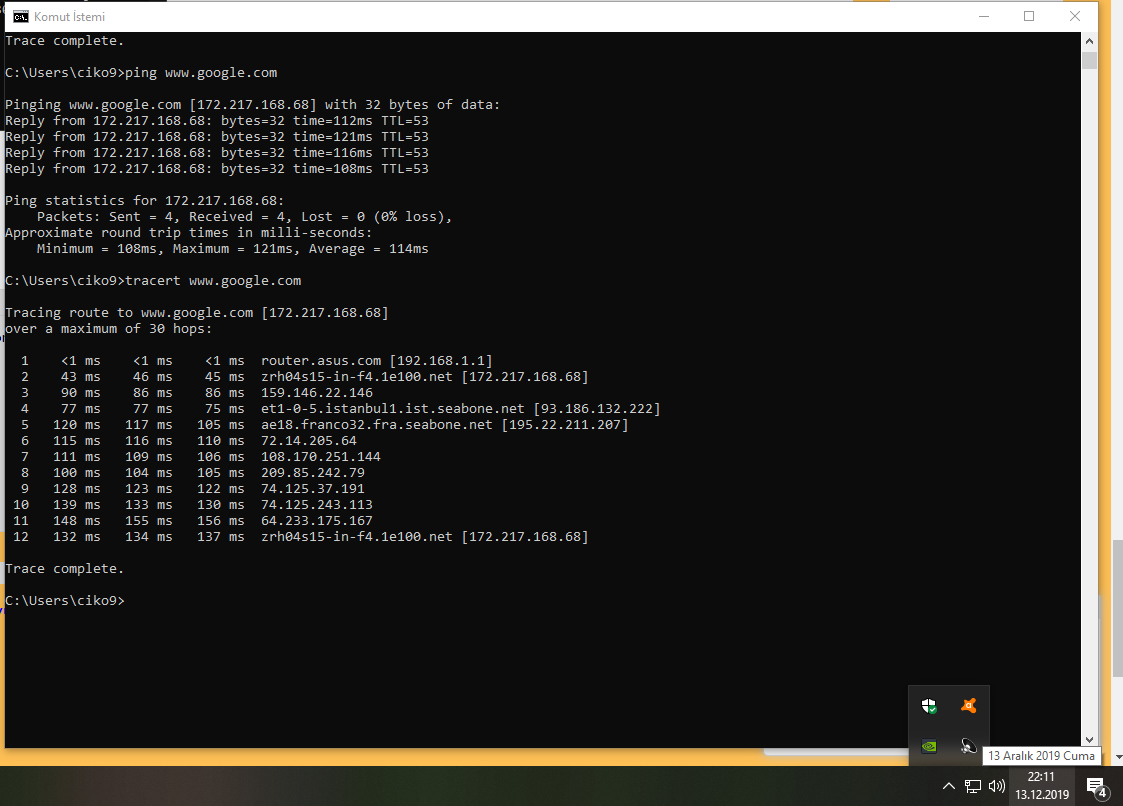Click the reply line with 'time=121ms'
Screen dimensions: 1123x806
coord(217,136)
